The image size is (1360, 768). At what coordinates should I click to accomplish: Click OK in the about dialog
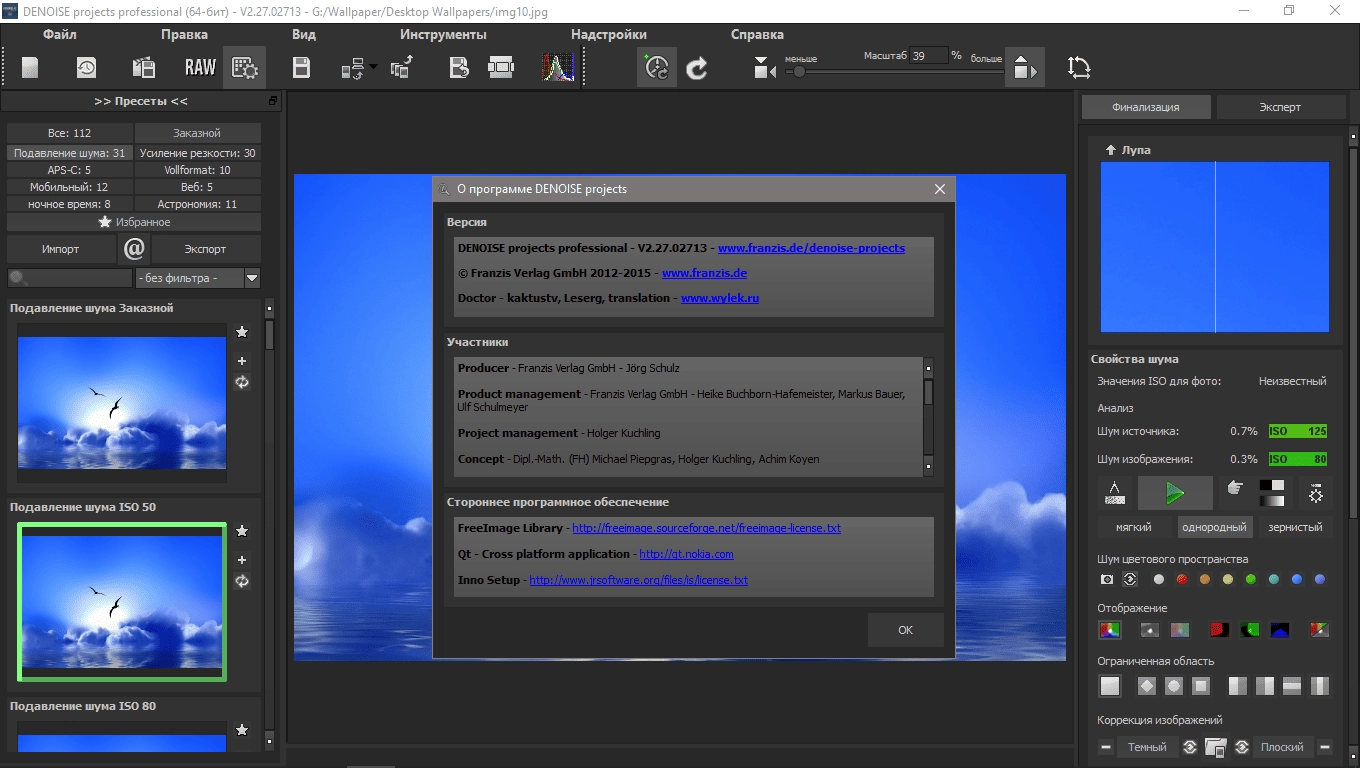click(x=906, y=630)
